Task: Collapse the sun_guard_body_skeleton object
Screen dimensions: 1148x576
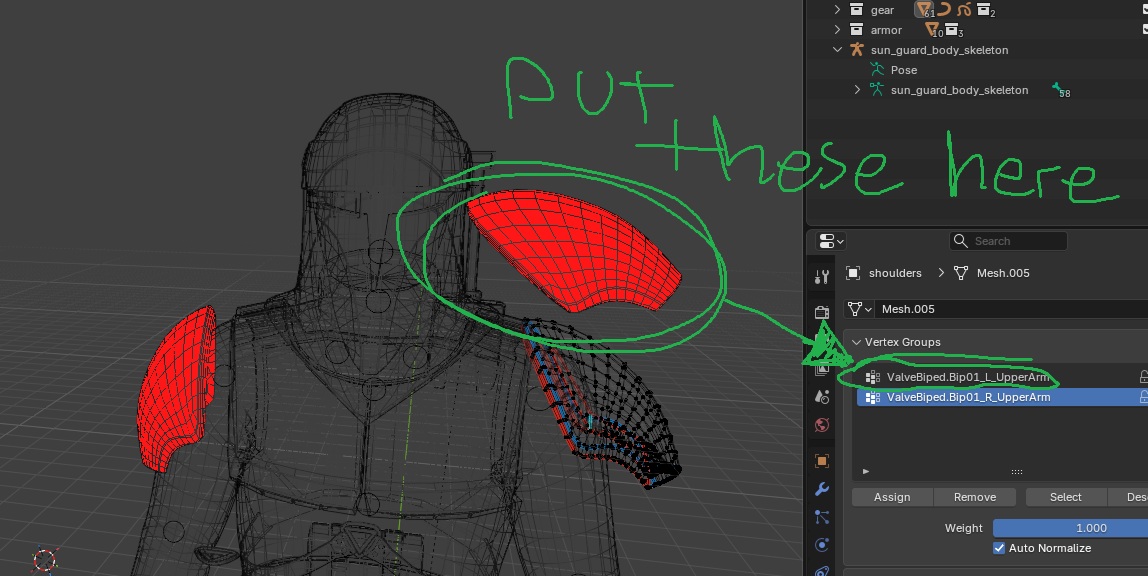Action: [x=837, y=50]
